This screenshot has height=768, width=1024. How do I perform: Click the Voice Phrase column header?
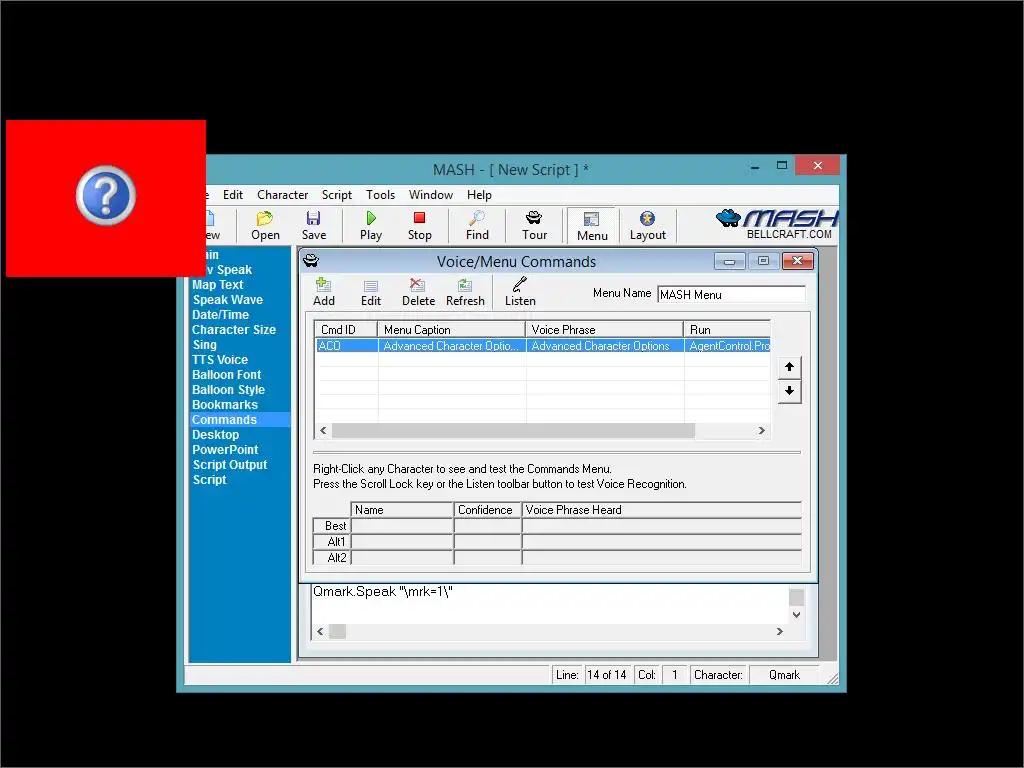tap(605, 330)
